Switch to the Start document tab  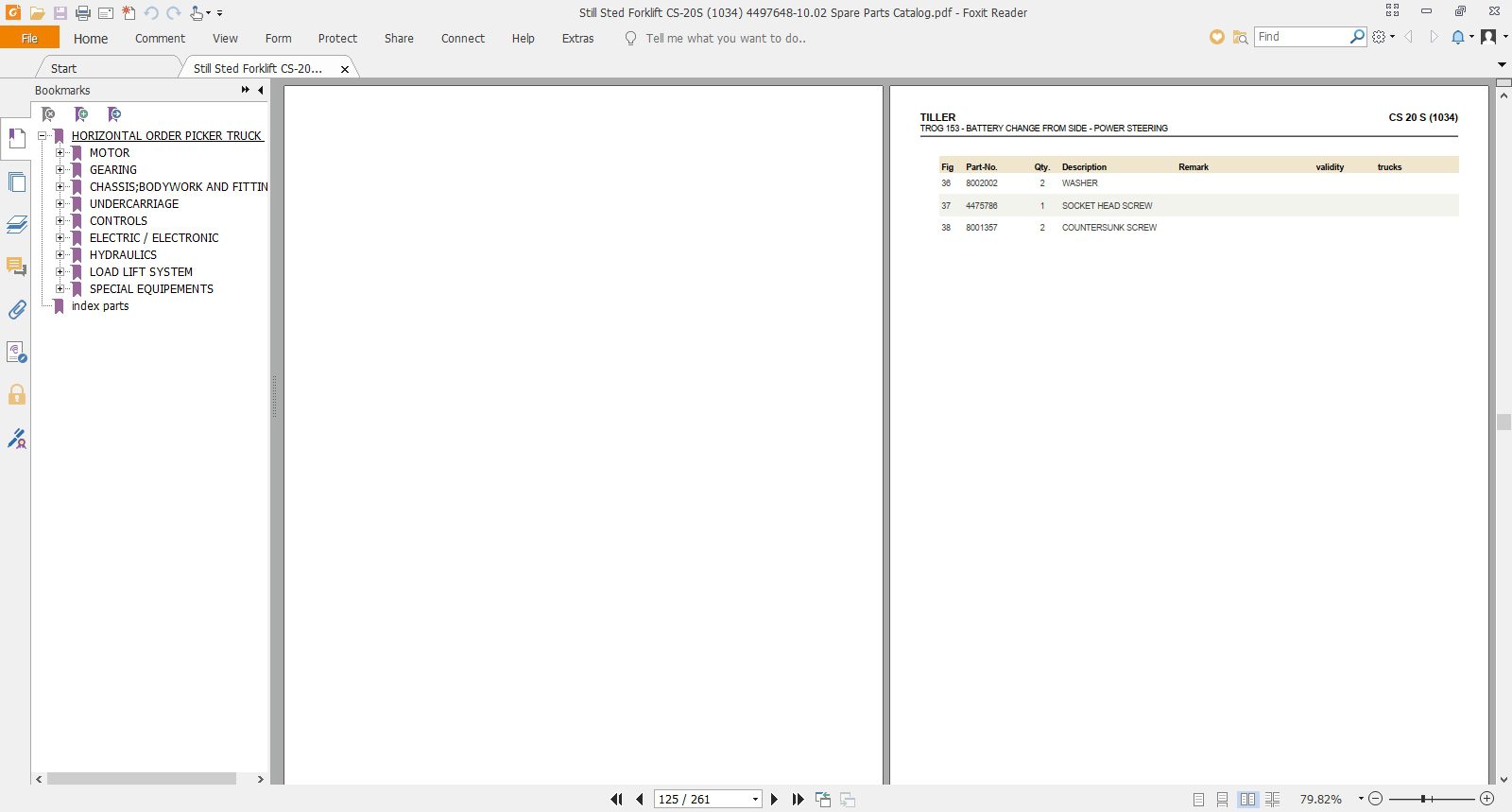click(x=63, y=68)
